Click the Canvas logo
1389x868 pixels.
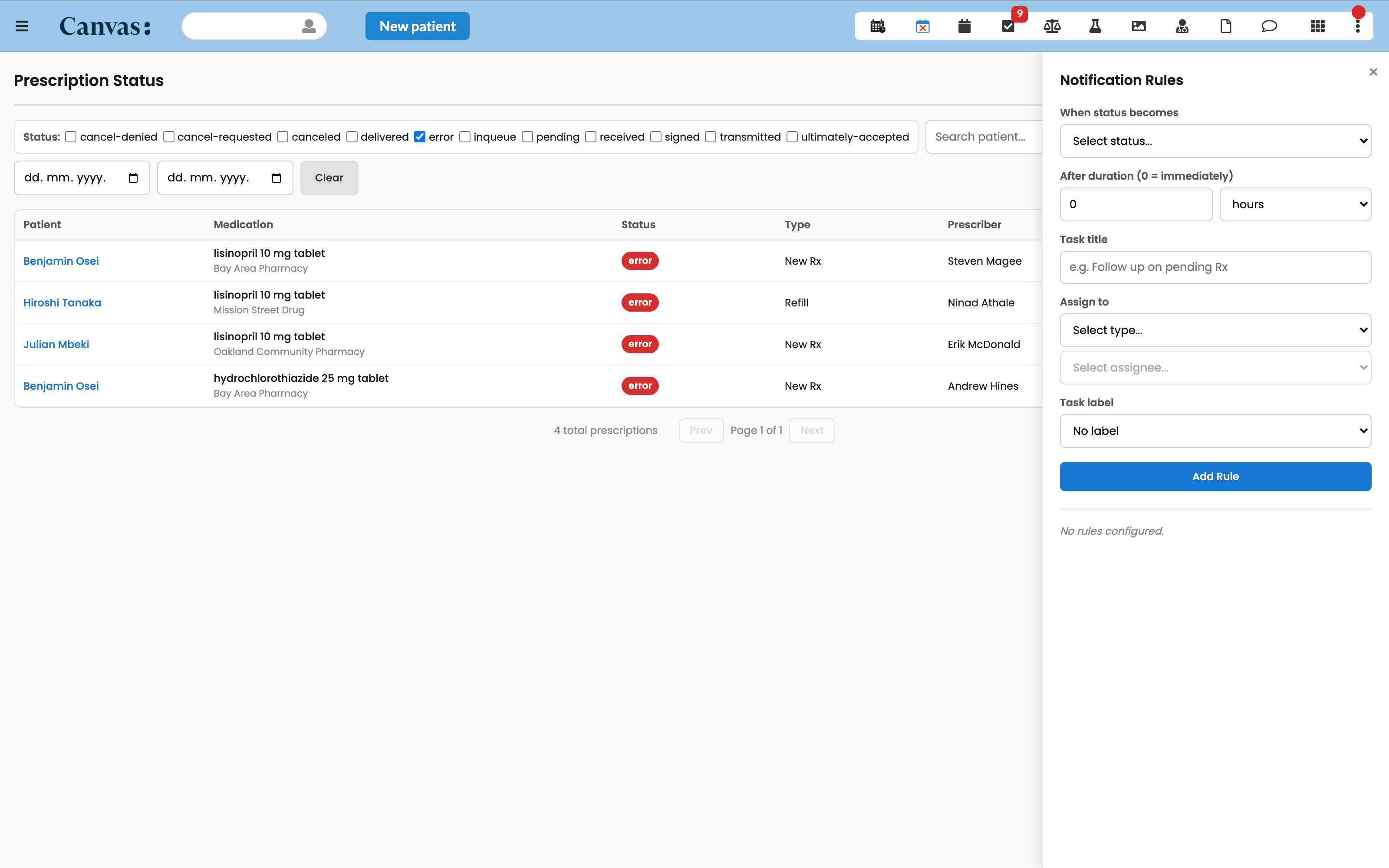[x=105, y=26]
